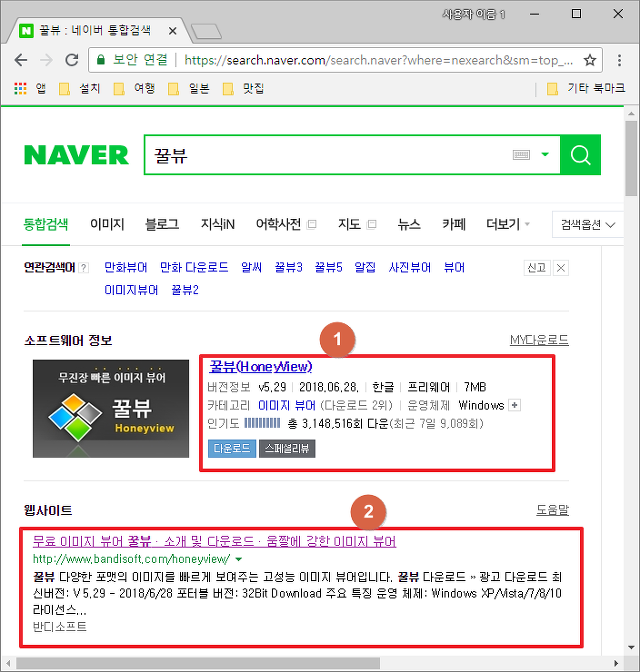Switch to the 카페 tab
Image resolution: width=640 pixels, height=672 pixels.
[454, 224]
